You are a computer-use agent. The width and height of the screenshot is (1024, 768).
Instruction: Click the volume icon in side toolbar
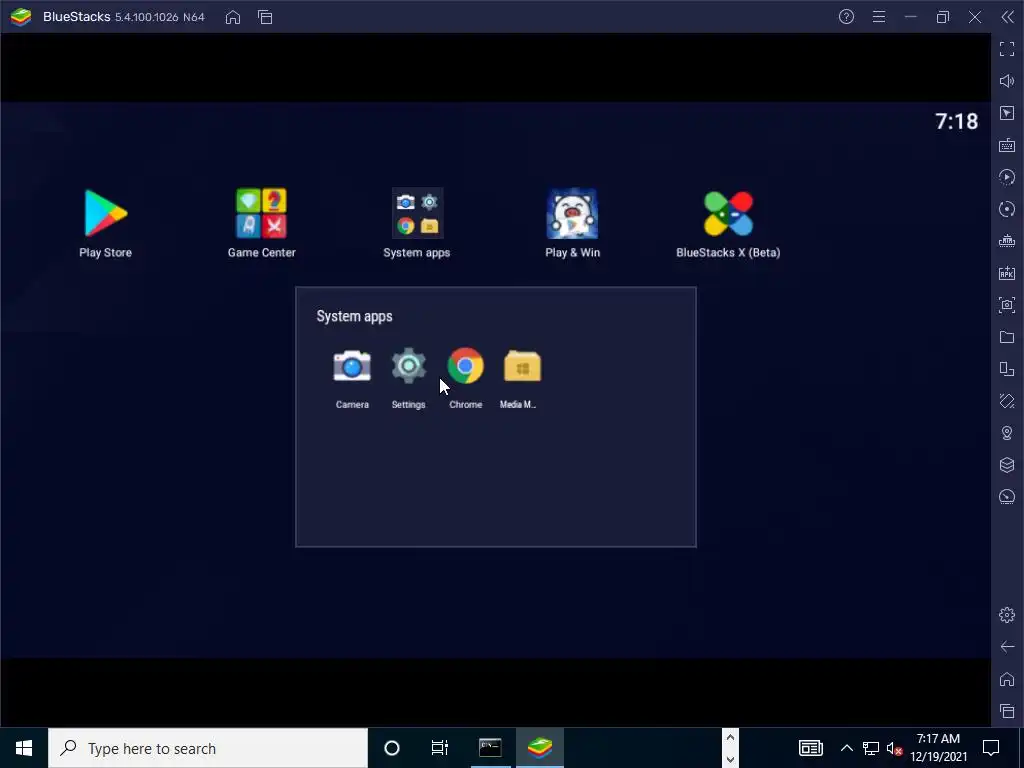pyautogui.click(x=1007, y=81)
